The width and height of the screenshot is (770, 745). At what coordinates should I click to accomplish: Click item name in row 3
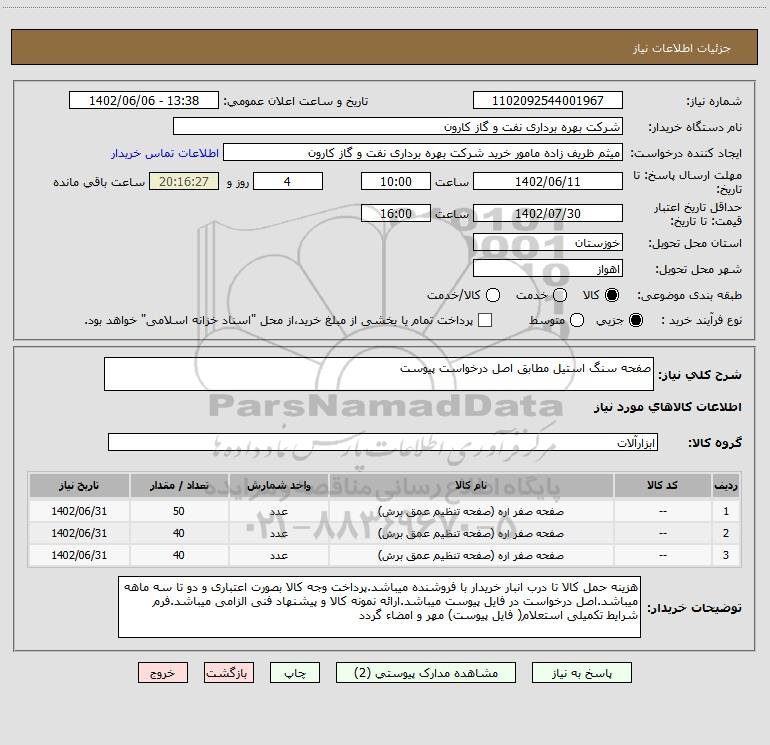471,555
